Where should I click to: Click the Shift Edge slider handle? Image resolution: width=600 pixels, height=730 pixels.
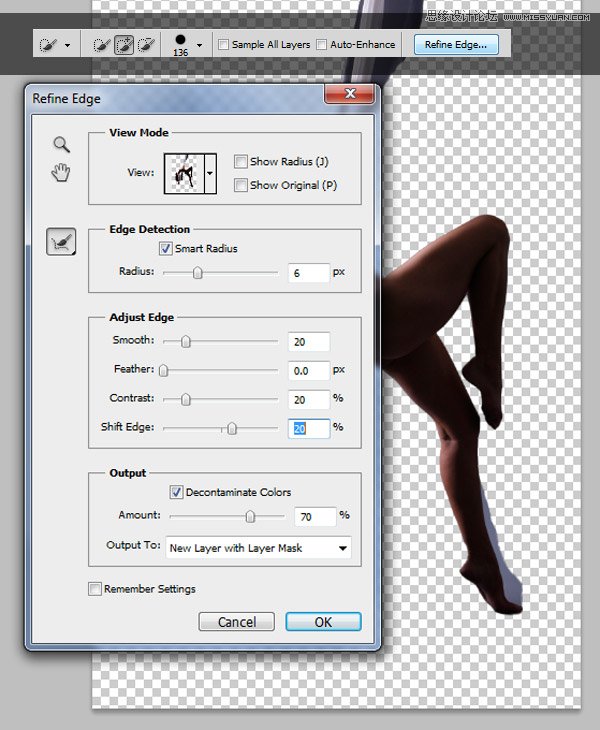pos(232,428)
